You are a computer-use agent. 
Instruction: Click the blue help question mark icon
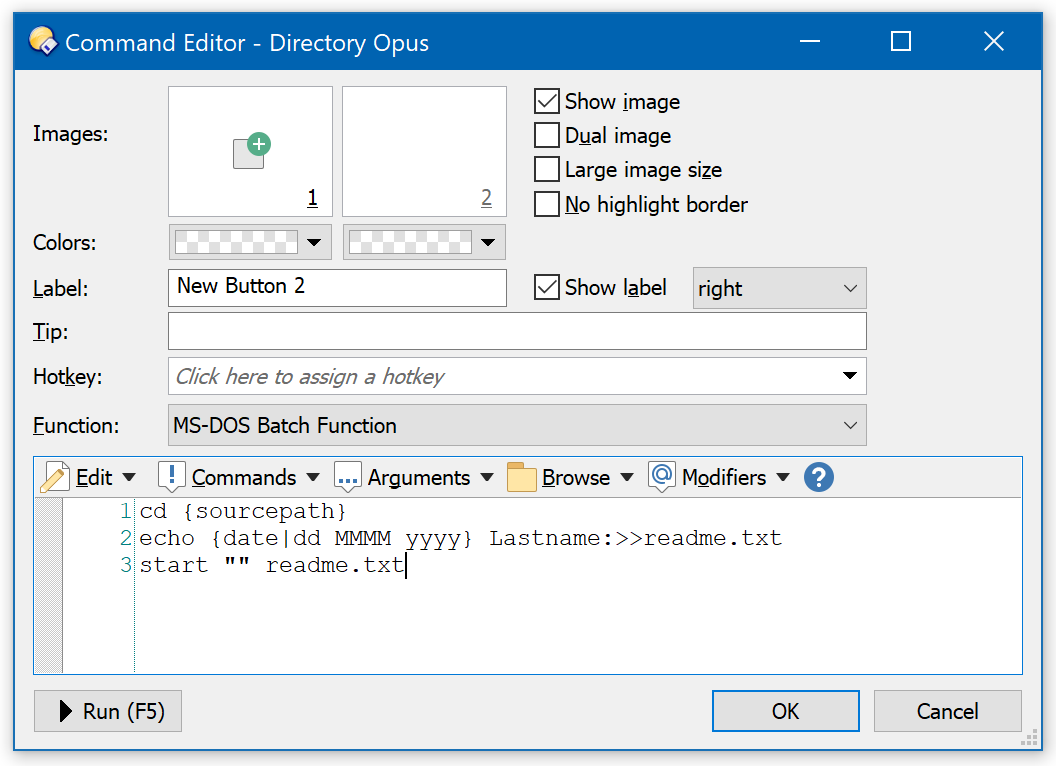point(818,477)
